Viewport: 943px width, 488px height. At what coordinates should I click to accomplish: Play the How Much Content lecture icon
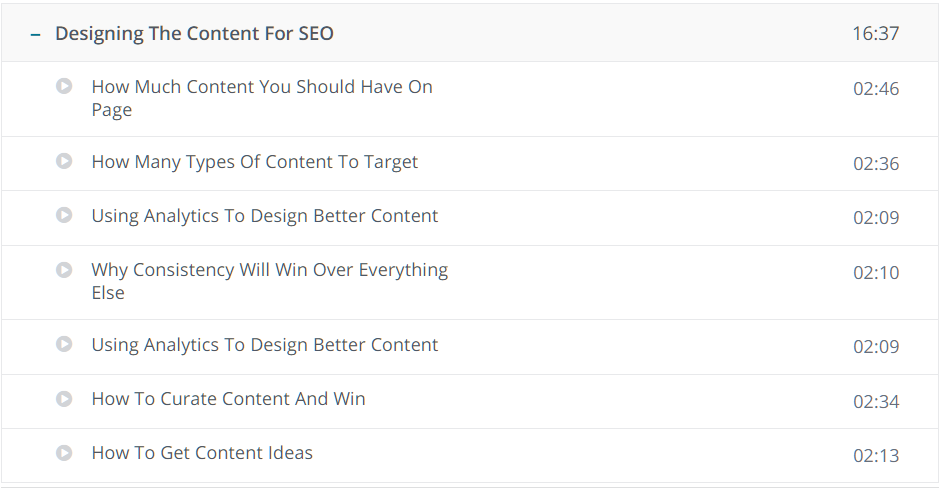[x=64, y=86]
